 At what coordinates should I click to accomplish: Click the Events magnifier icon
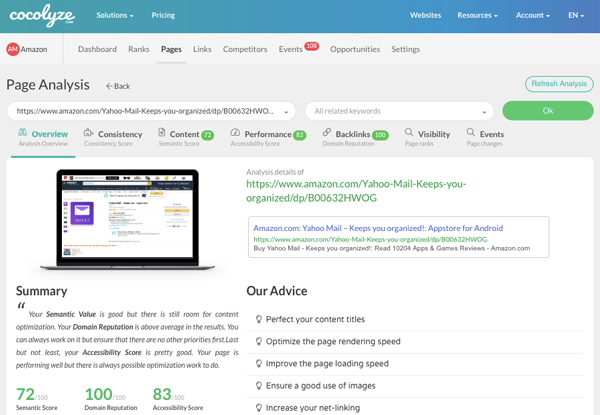pos(471,132)
